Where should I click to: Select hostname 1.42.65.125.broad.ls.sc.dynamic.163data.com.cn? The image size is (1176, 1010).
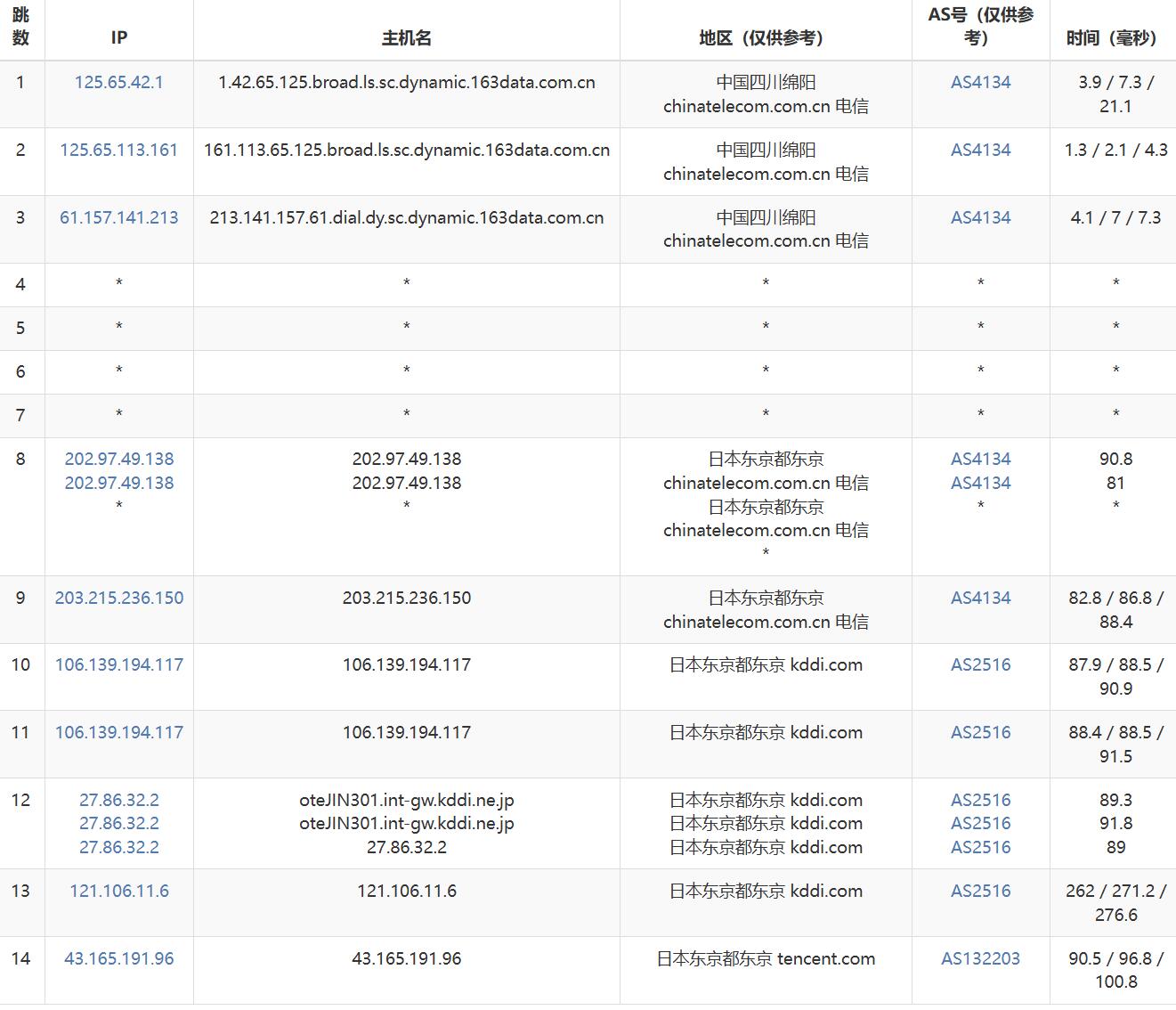[x=407, y=82]
